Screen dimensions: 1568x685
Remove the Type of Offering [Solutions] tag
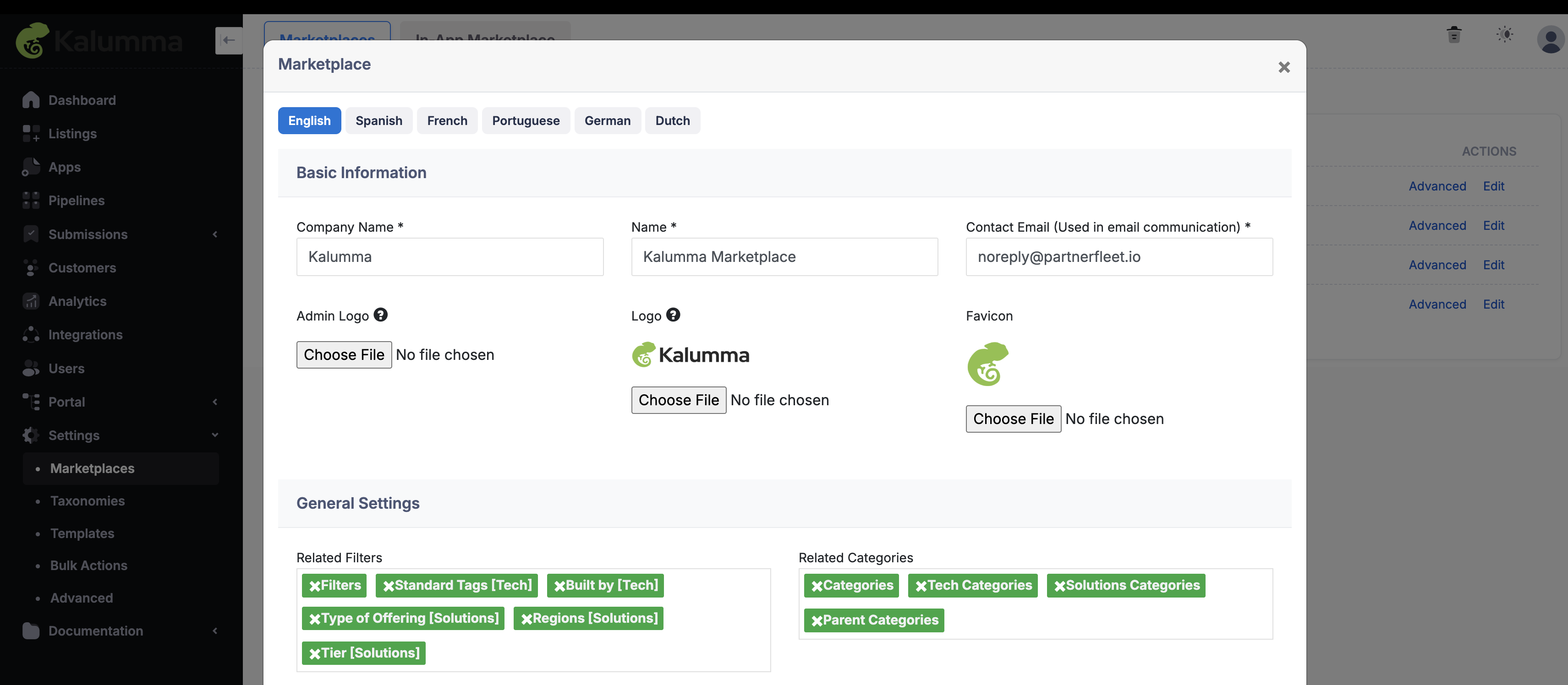click(315, 619)
